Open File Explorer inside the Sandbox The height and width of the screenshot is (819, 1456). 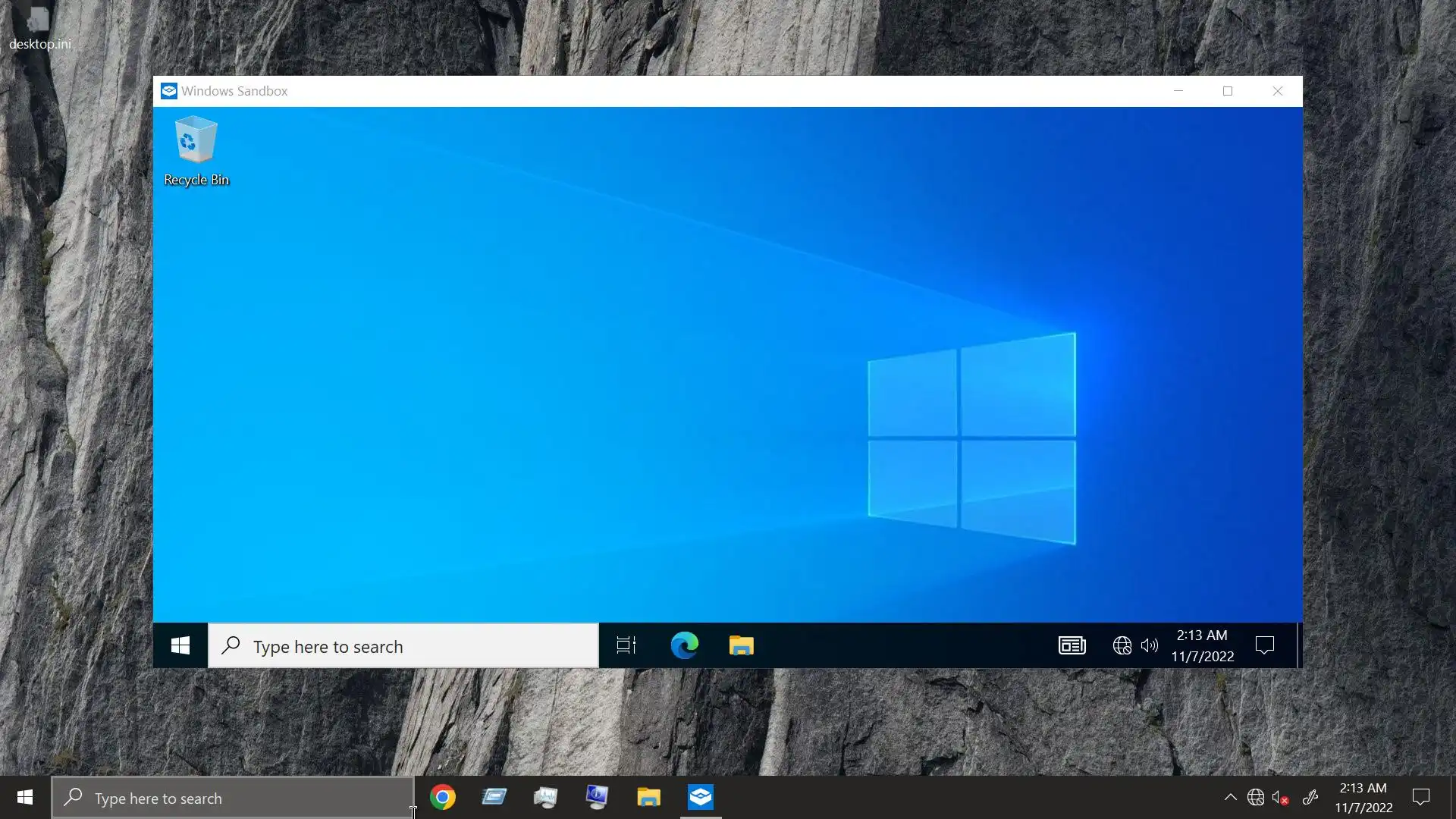pyautogui.click(x=741, y=645)
